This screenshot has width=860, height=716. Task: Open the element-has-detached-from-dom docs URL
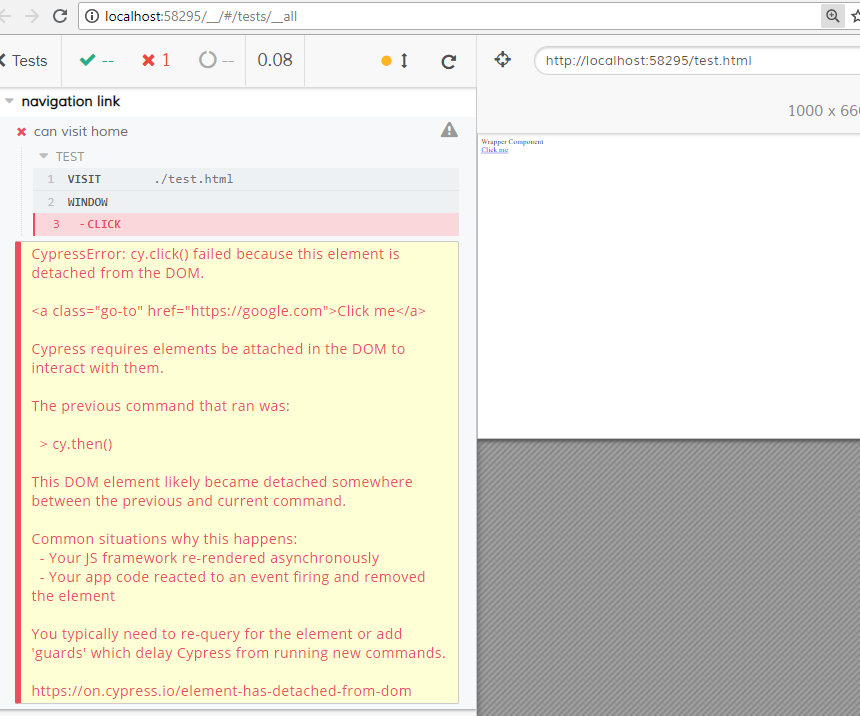point(221,691)
